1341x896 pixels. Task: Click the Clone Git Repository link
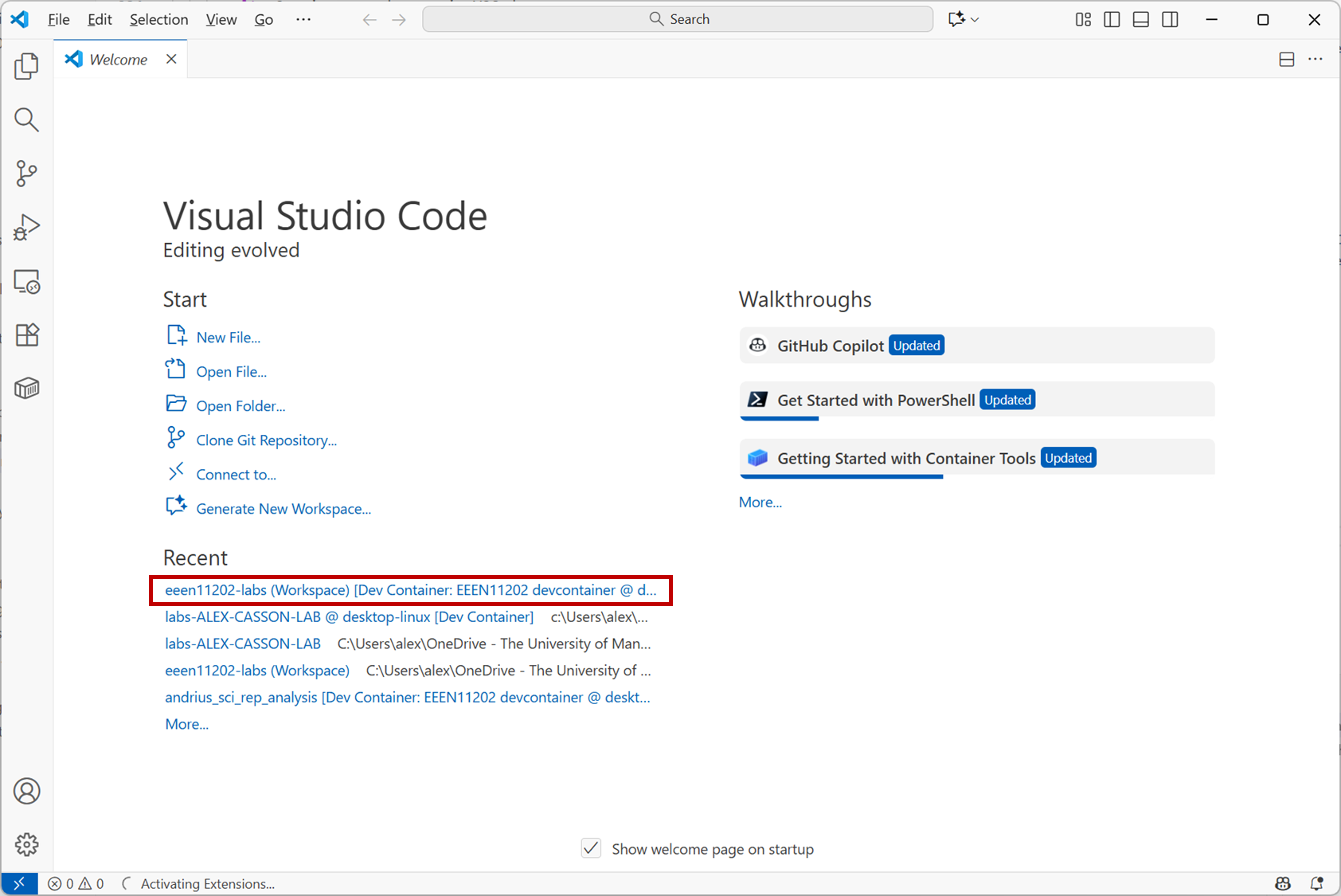(x=266, y=440)
